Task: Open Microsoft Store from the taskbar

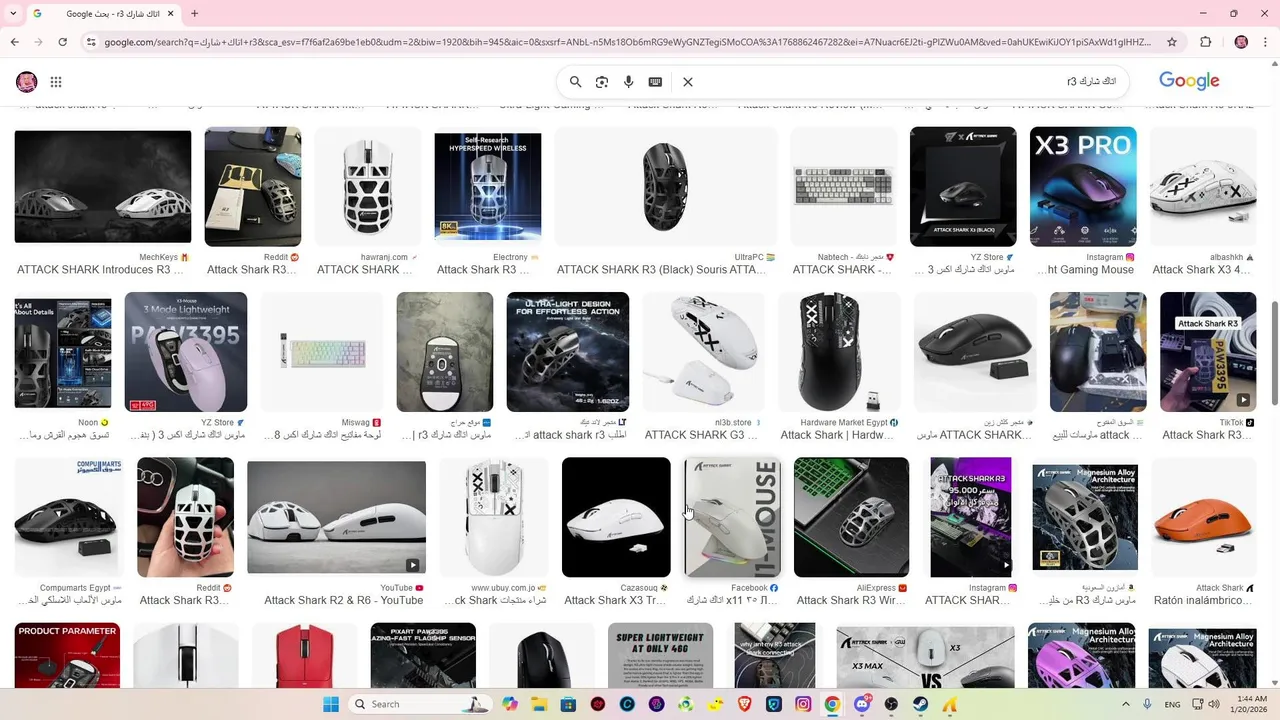Action: [x=568, y=704]
